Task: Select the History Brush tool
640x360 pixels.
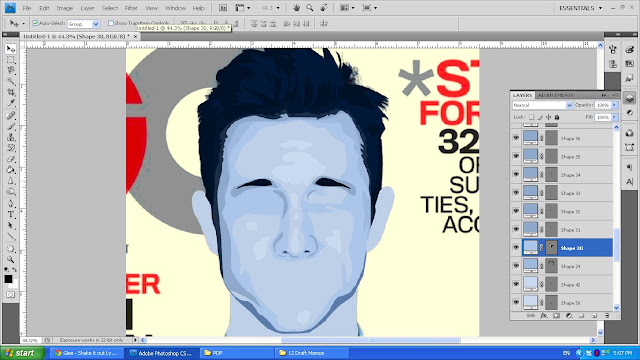Action: click(x=11, y=148)
